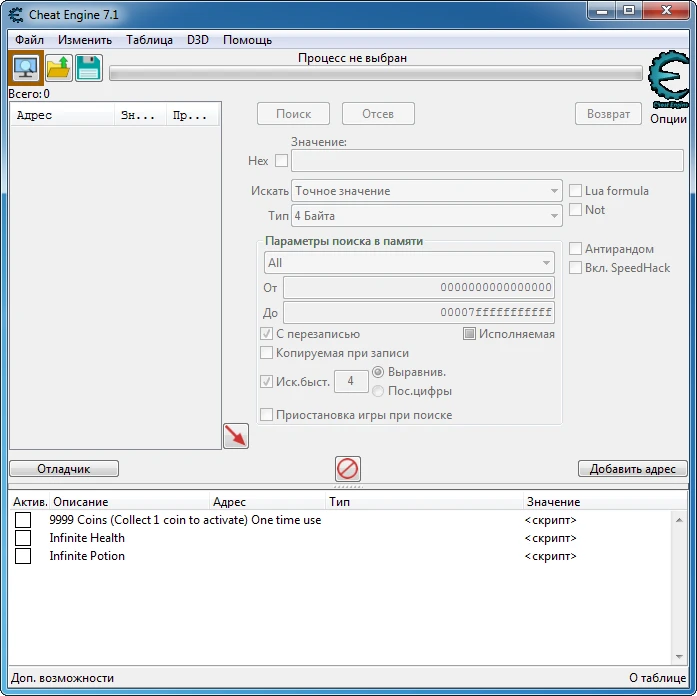
Task: Open the Помощь menu
Action: (247, 40)
